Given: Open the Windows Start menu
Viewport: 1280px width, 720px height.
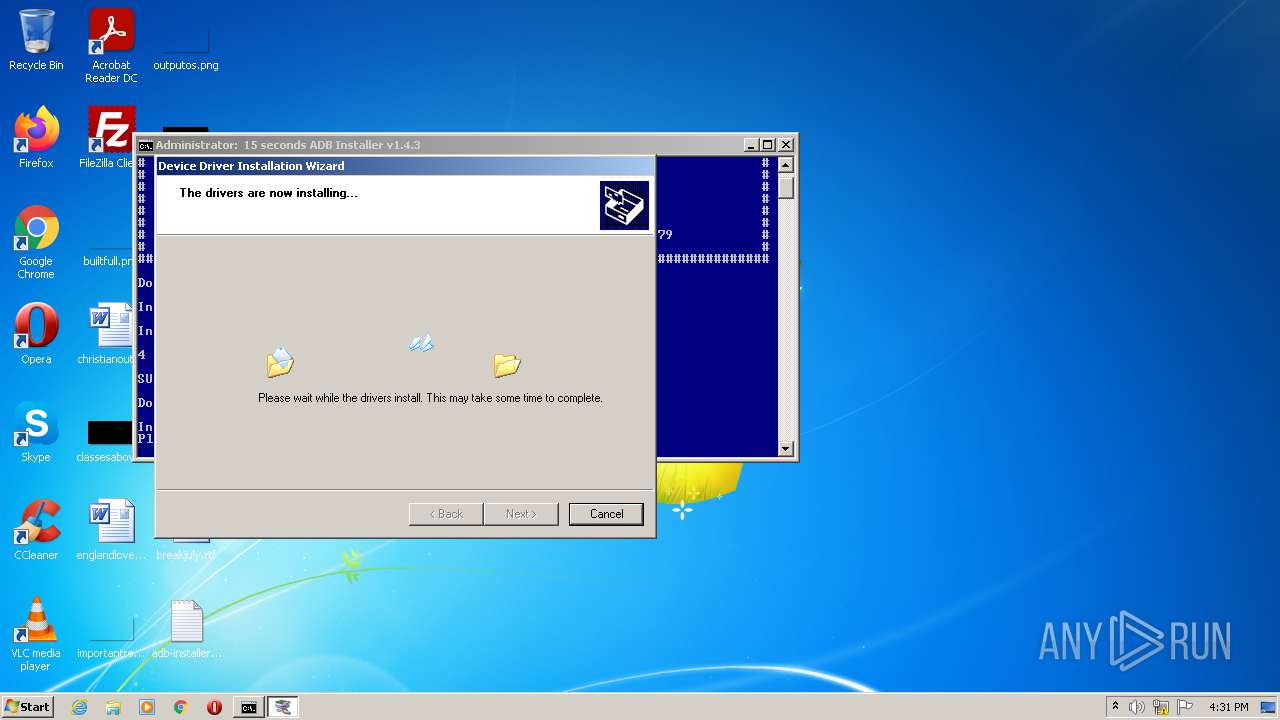Looking at the screenshot, I should tap(28, 707).
